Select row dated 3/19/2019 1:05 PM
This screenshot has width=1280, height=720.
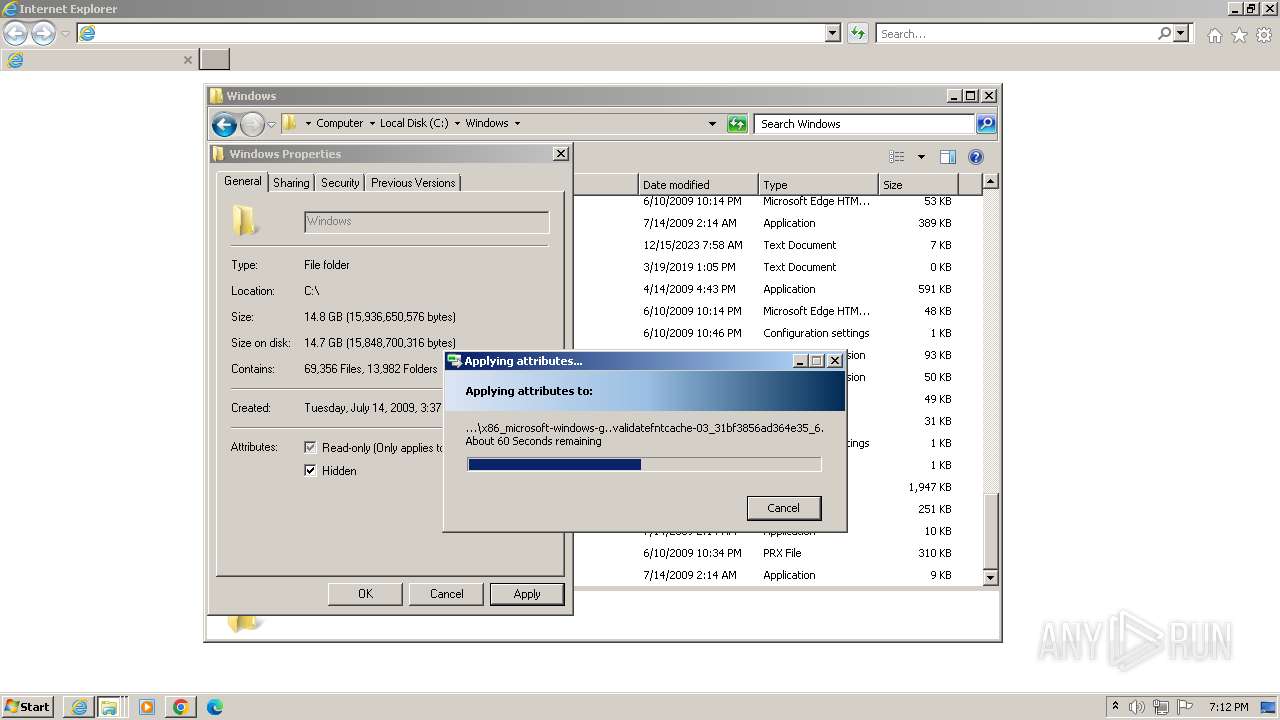(780, 267)
